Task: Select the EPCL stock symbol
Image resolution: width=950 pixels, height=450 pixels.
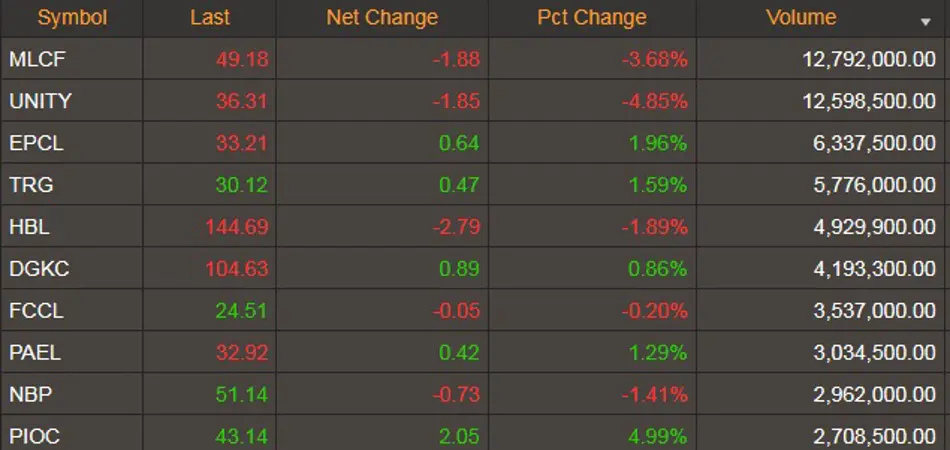Action: [36, 143]
